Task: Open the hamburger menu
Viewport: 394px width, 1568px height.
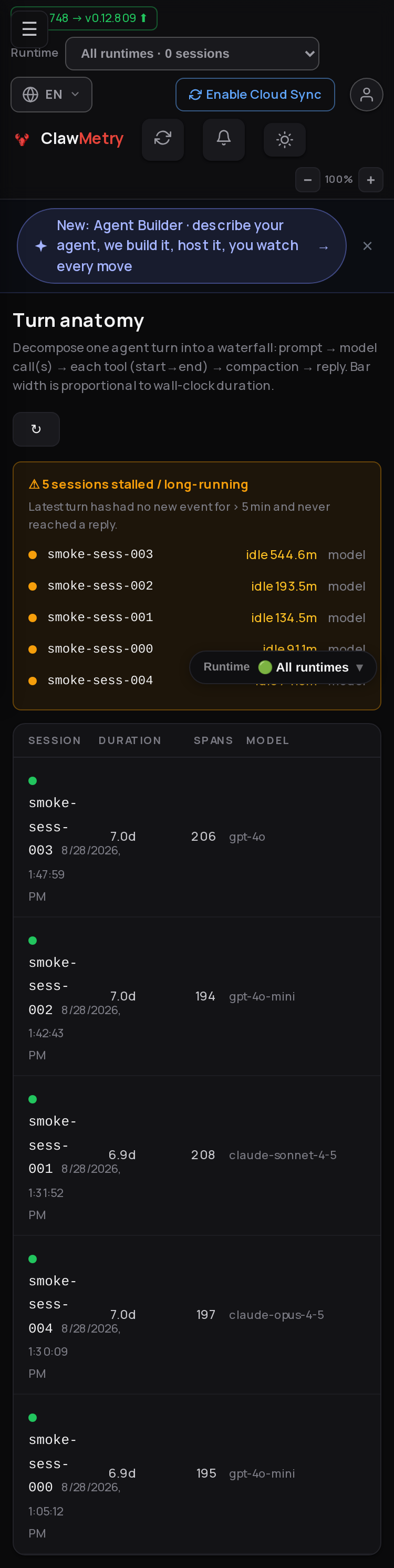Action: (29, 28)
